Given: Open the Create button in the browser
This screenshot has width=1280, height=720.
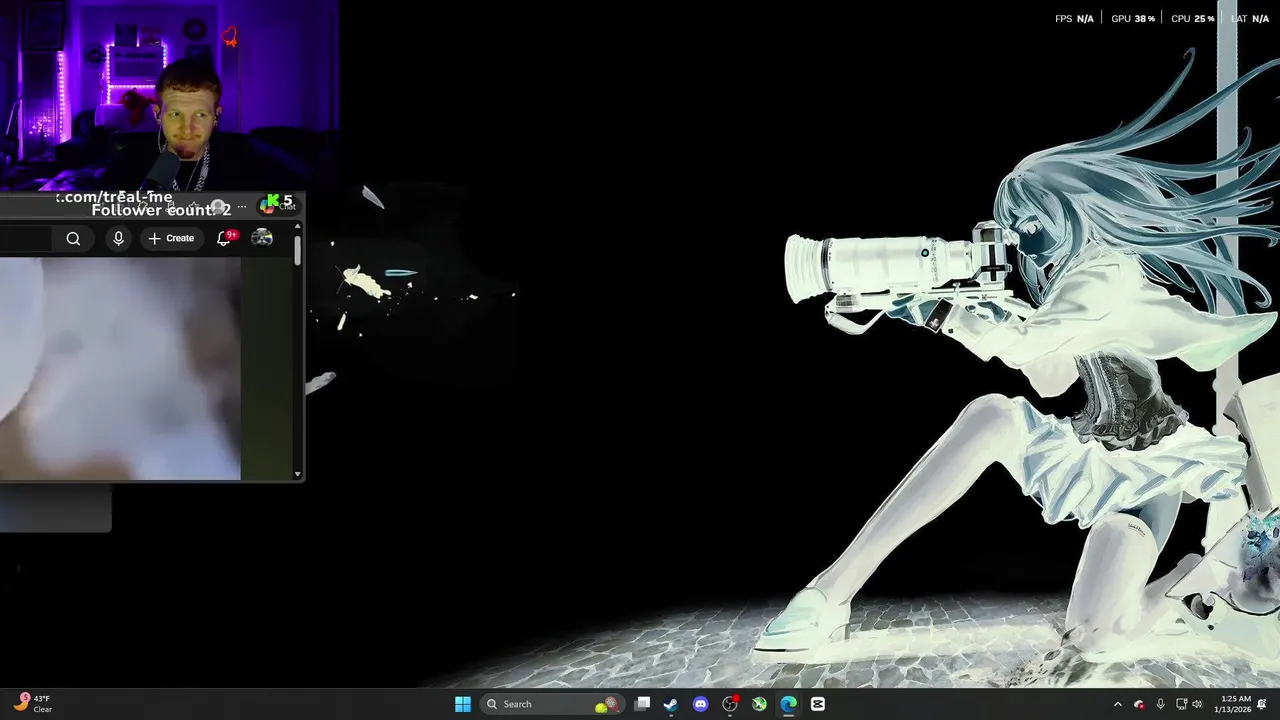Looking at the screenshot, I should (x=171, y=238).
